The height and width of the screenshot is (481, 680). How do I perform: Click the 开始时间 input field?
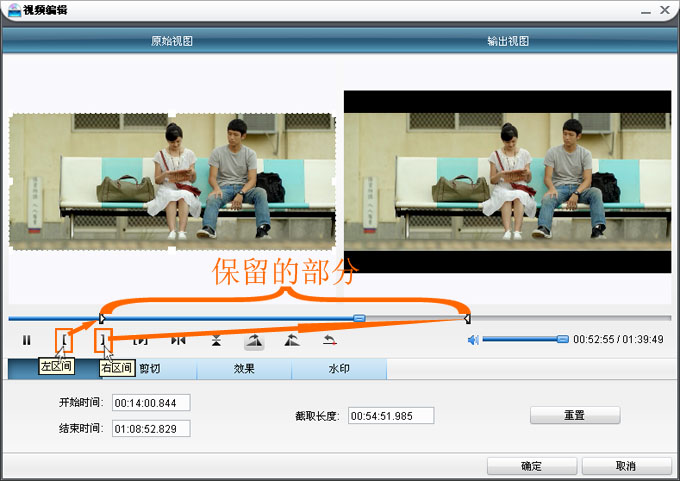pyautogui.click(x=151, y=402)
